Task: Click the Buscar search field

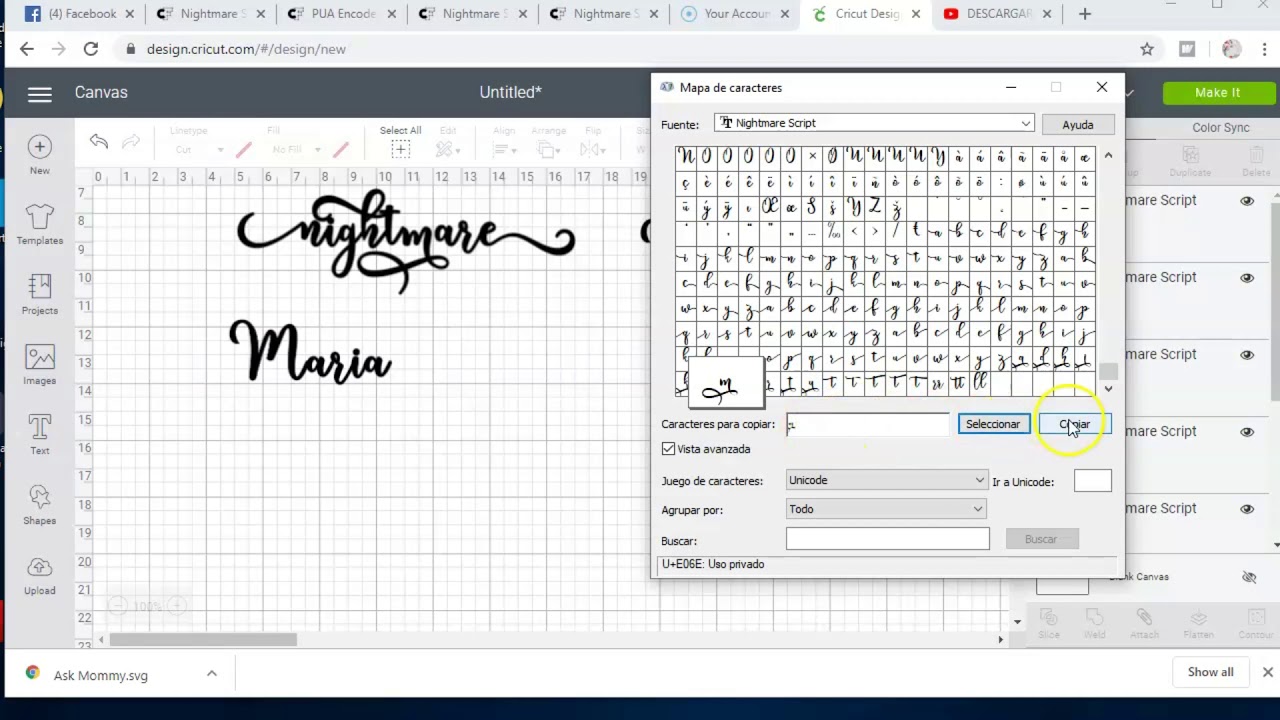Action: (887, 539)
